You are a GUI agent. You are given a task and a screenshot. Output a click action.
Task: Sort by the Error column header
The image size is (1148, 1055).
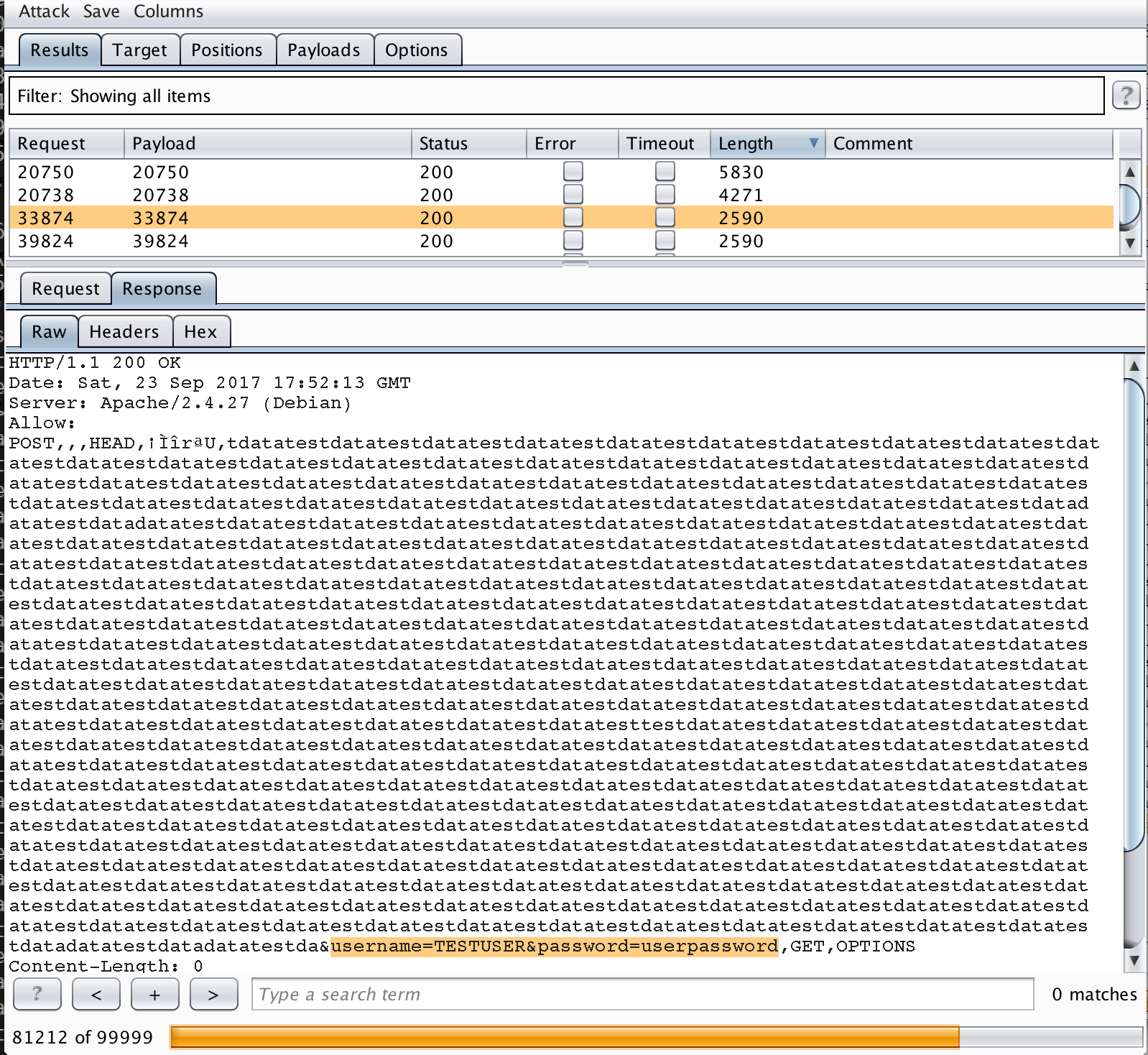572,144
